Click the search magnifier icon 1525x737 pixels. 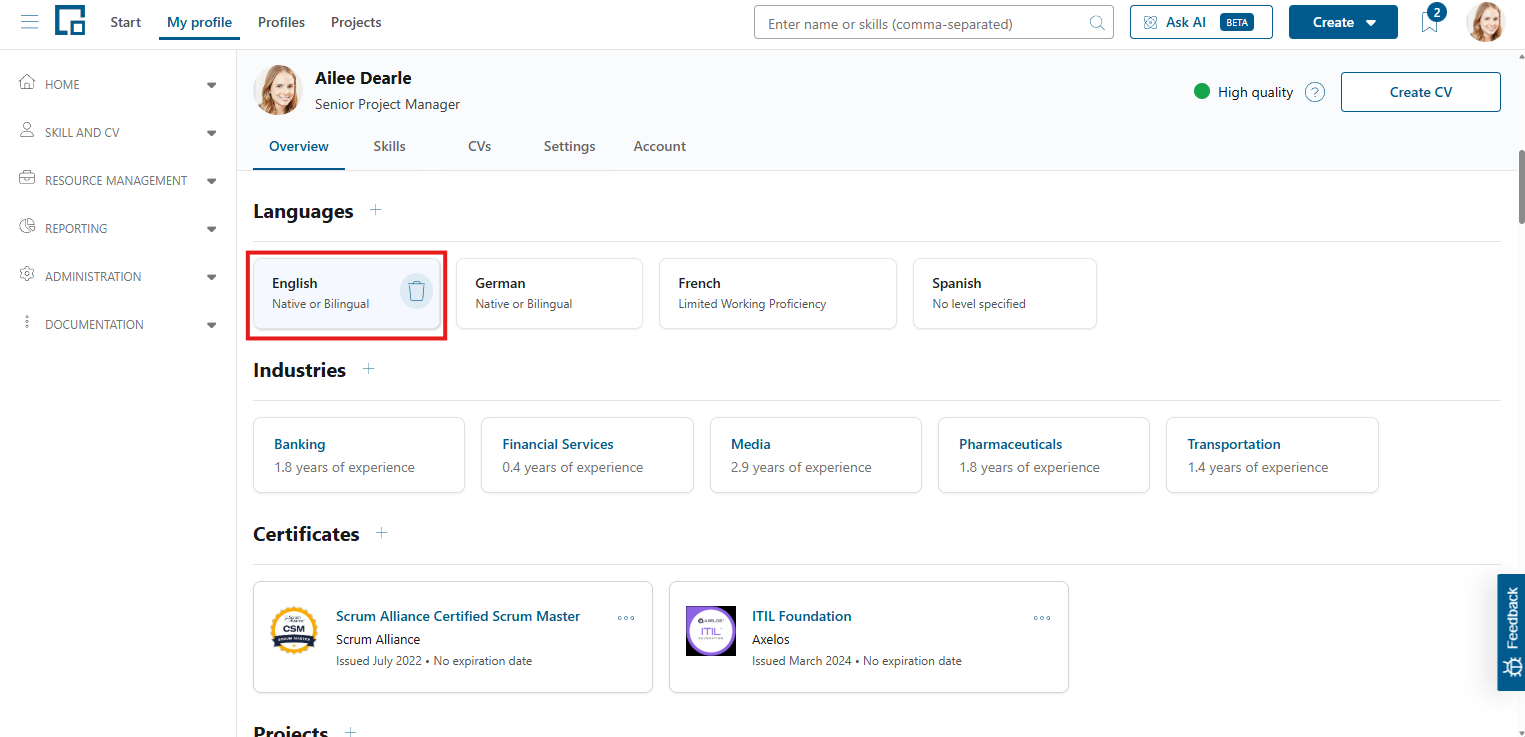coord(1097,23)
